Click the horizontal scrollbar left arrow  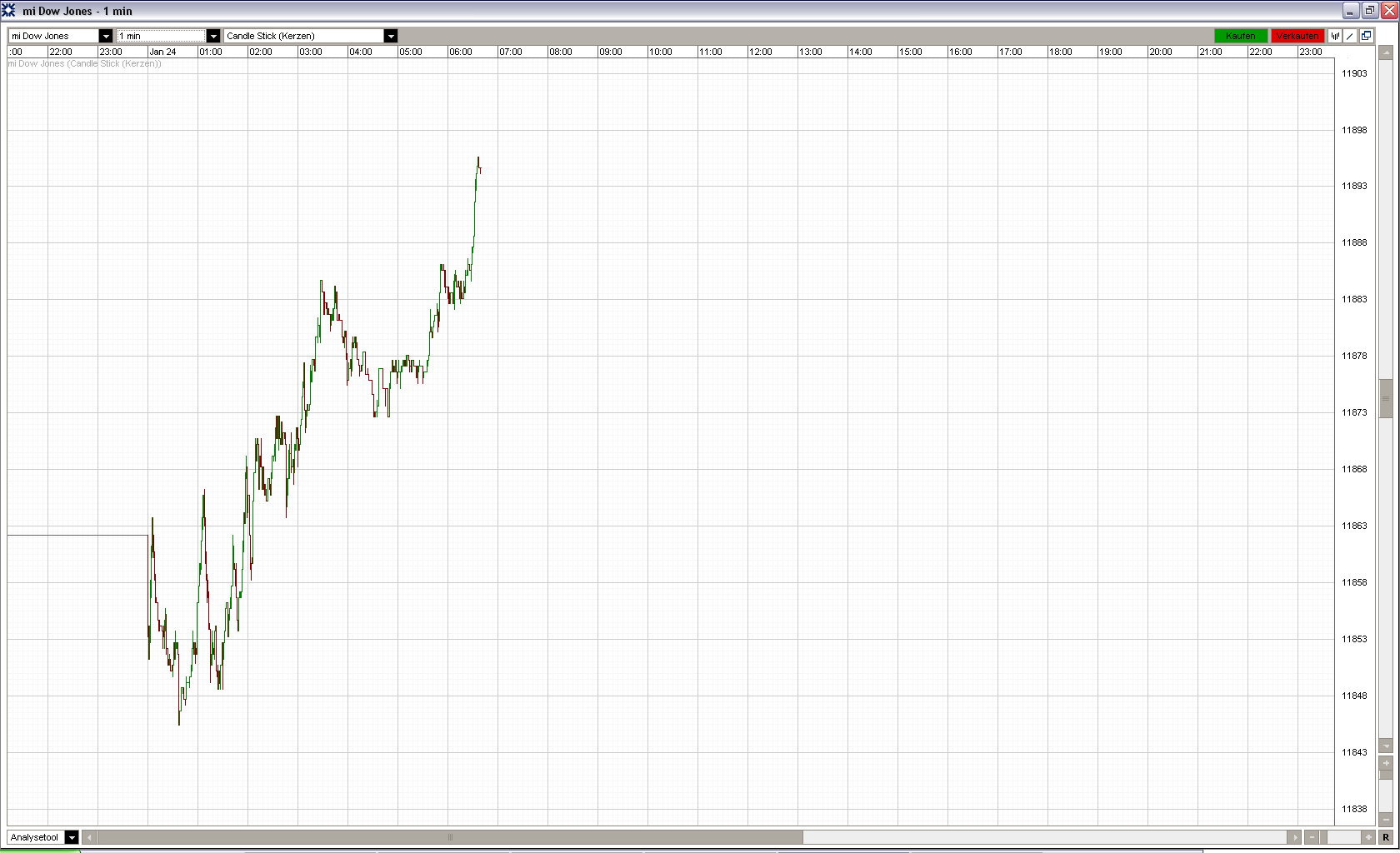(89, 837)
